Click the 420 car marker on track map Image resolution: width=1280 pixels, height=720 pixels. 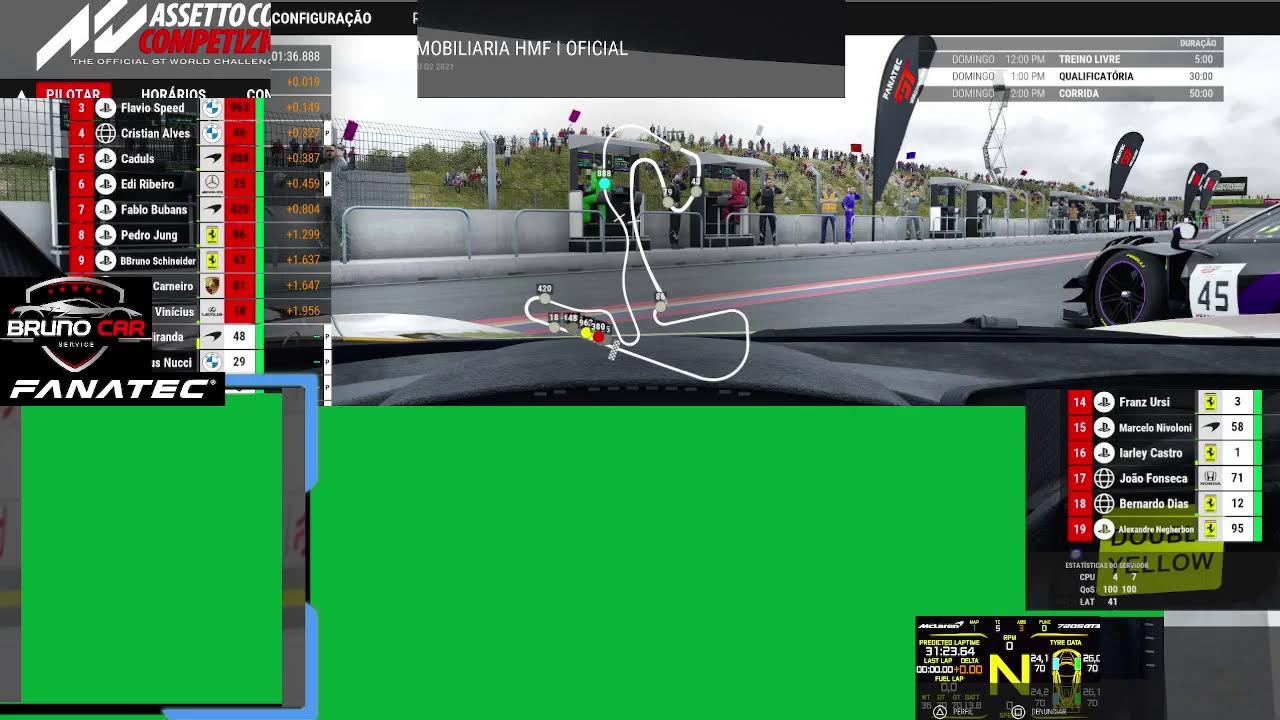pyautogui.click(x=544, y=298)
